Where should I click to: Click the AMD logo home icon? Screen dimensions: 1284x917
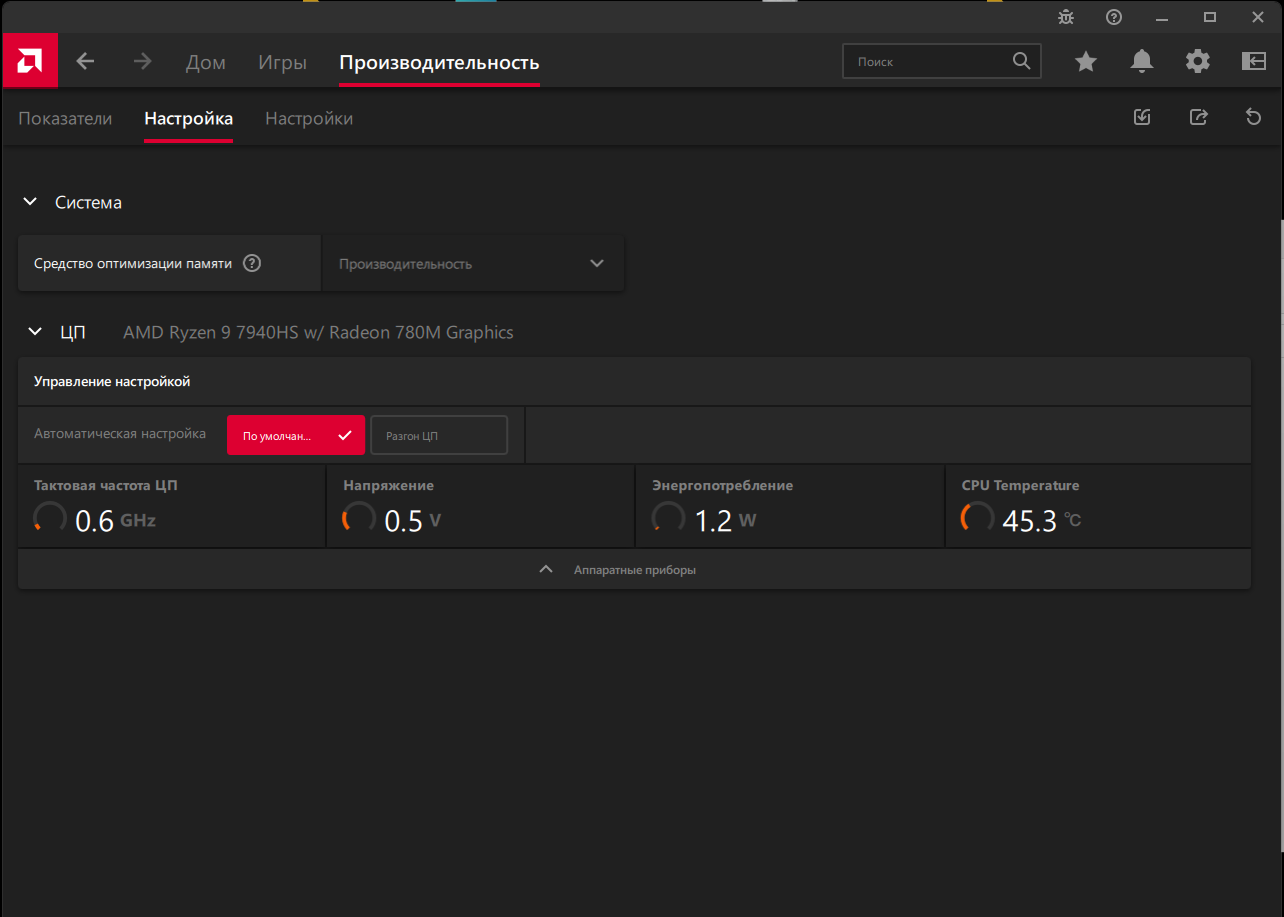coord(30,62)
